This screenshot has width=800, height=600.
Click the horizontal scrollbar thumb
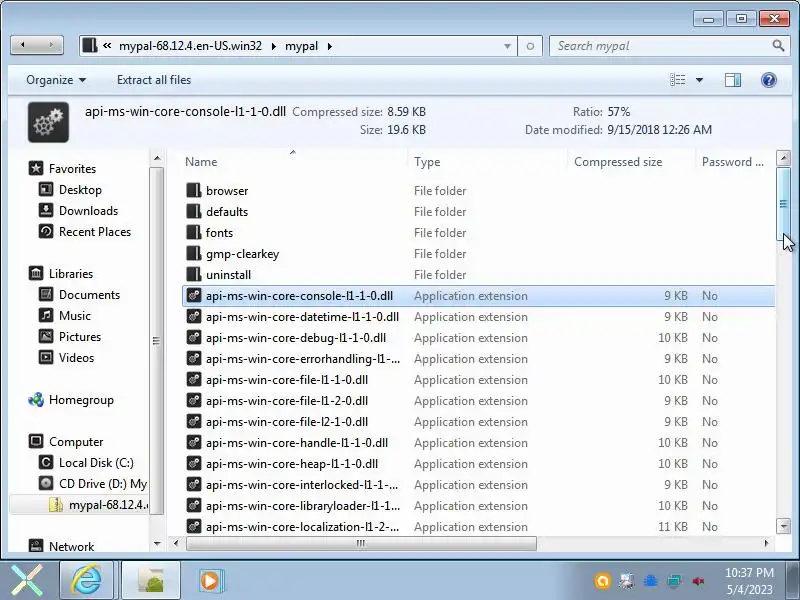coord(361,543)
